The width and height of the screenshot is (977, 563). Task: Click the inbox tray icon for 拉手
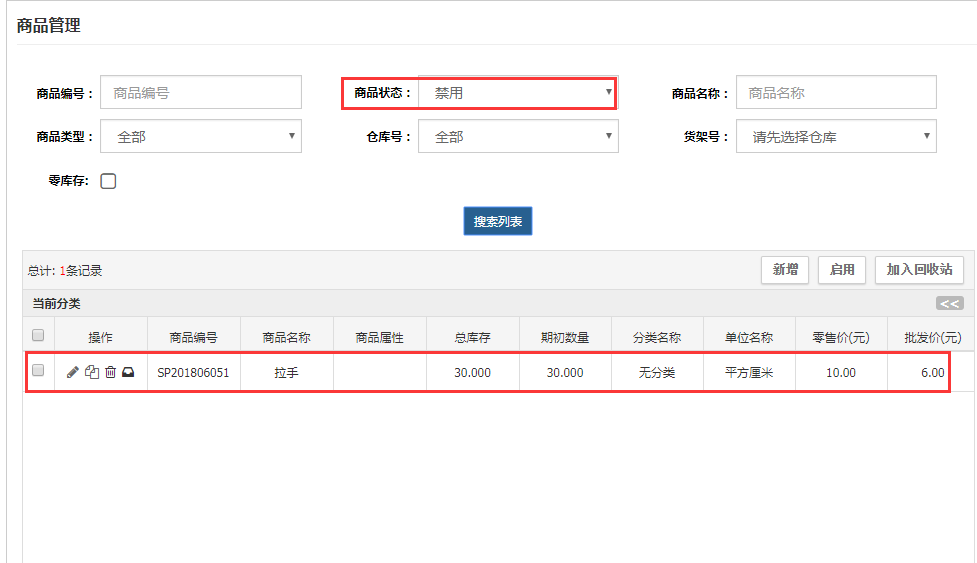point(128,372)
